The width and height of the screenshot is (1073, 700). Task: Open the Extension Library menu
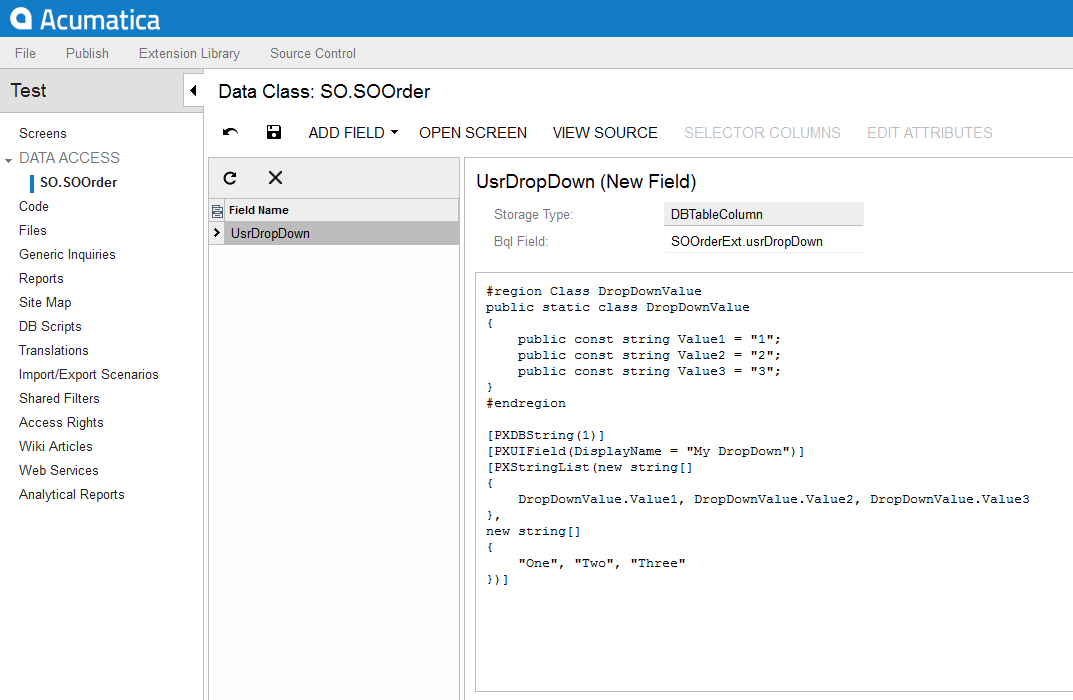point(189,53)
